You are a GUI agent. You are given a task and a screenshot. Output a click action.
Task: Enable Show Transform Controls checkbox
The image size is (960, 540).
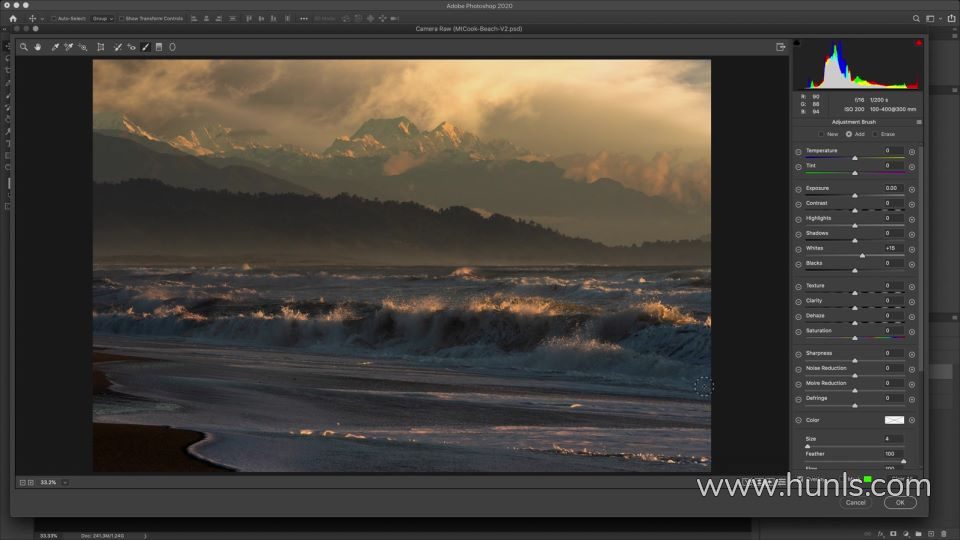121,18
